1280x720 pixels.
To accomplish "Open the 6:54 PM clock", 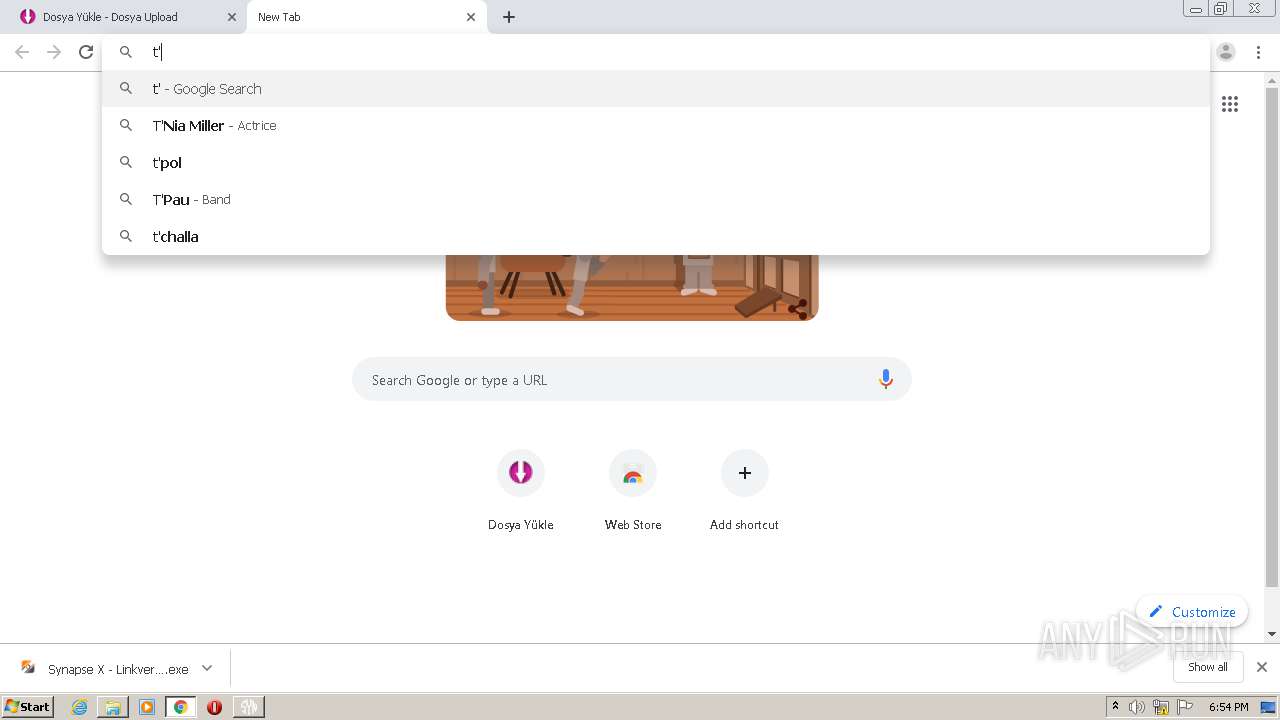I will (x=1229, y=707).
